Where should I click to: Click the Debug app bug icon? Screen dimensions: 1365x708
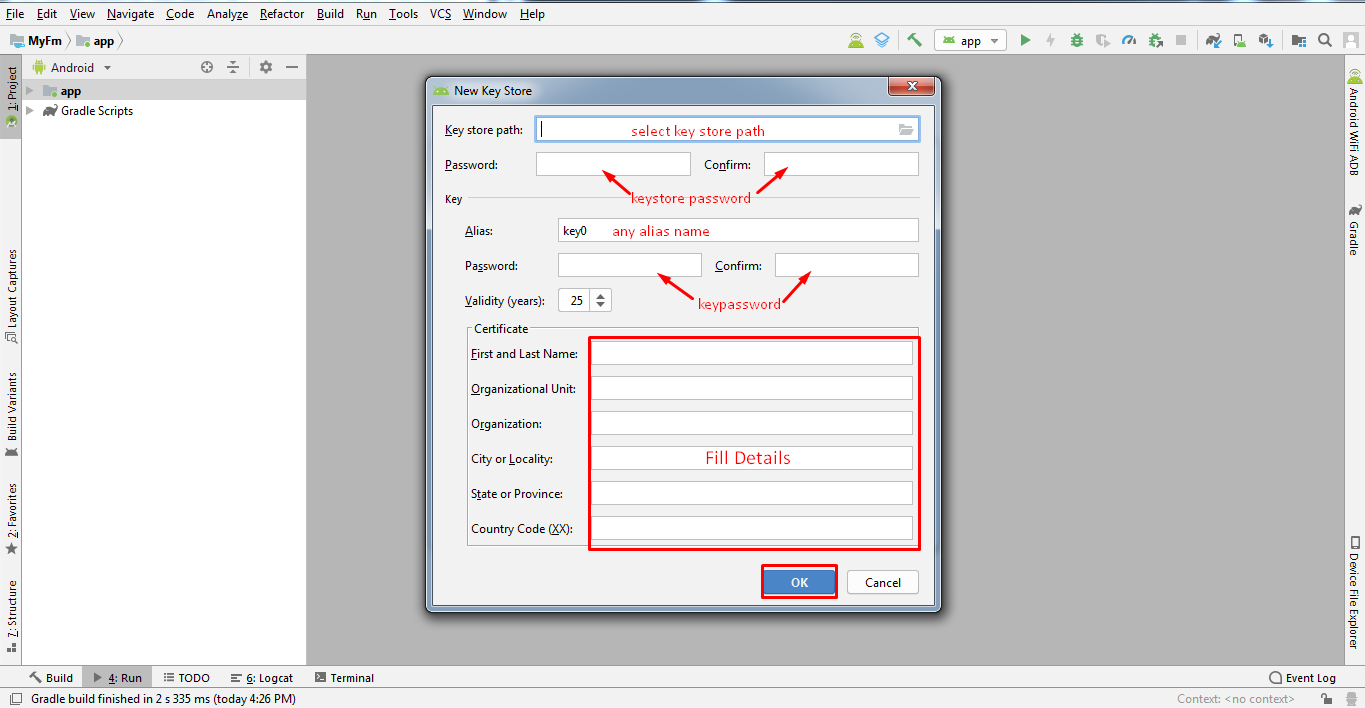click(1077, 40)
